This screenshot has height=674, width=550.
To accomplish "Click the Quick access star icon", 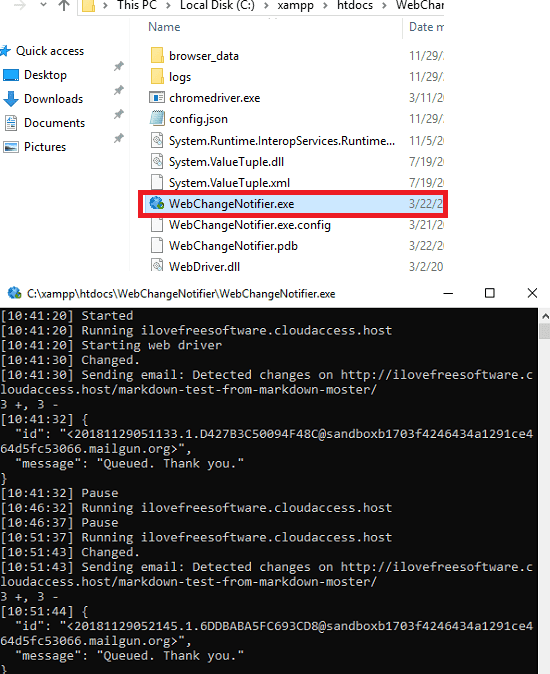I will (6, 51).
